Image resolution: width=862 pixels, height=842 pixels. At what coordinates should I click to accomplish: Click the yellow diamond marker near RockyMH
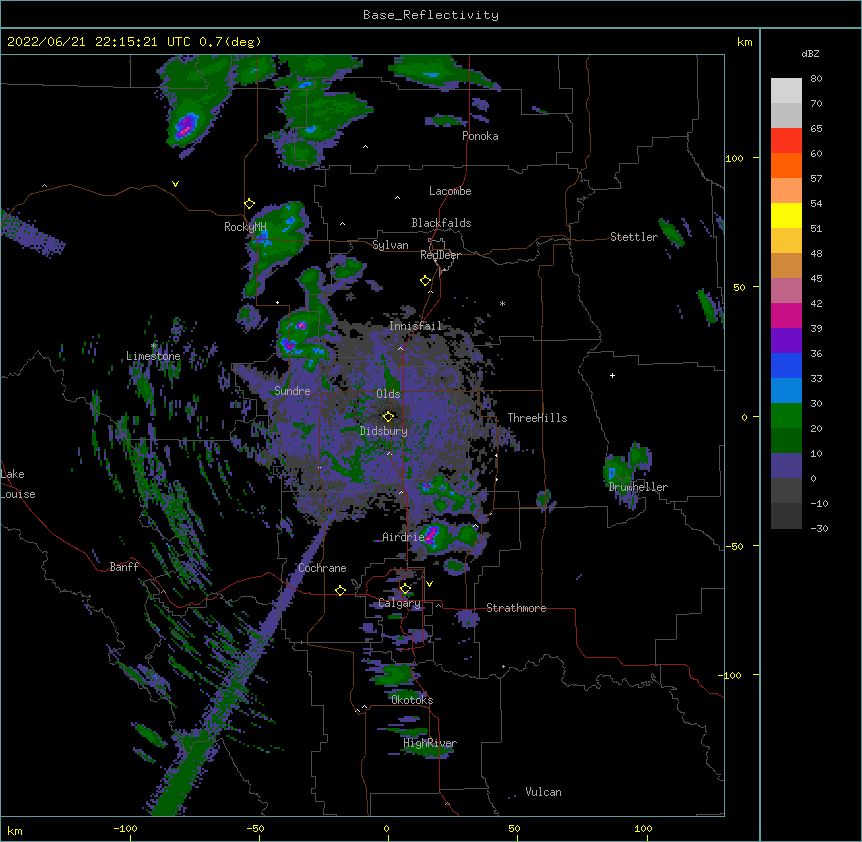250,204
